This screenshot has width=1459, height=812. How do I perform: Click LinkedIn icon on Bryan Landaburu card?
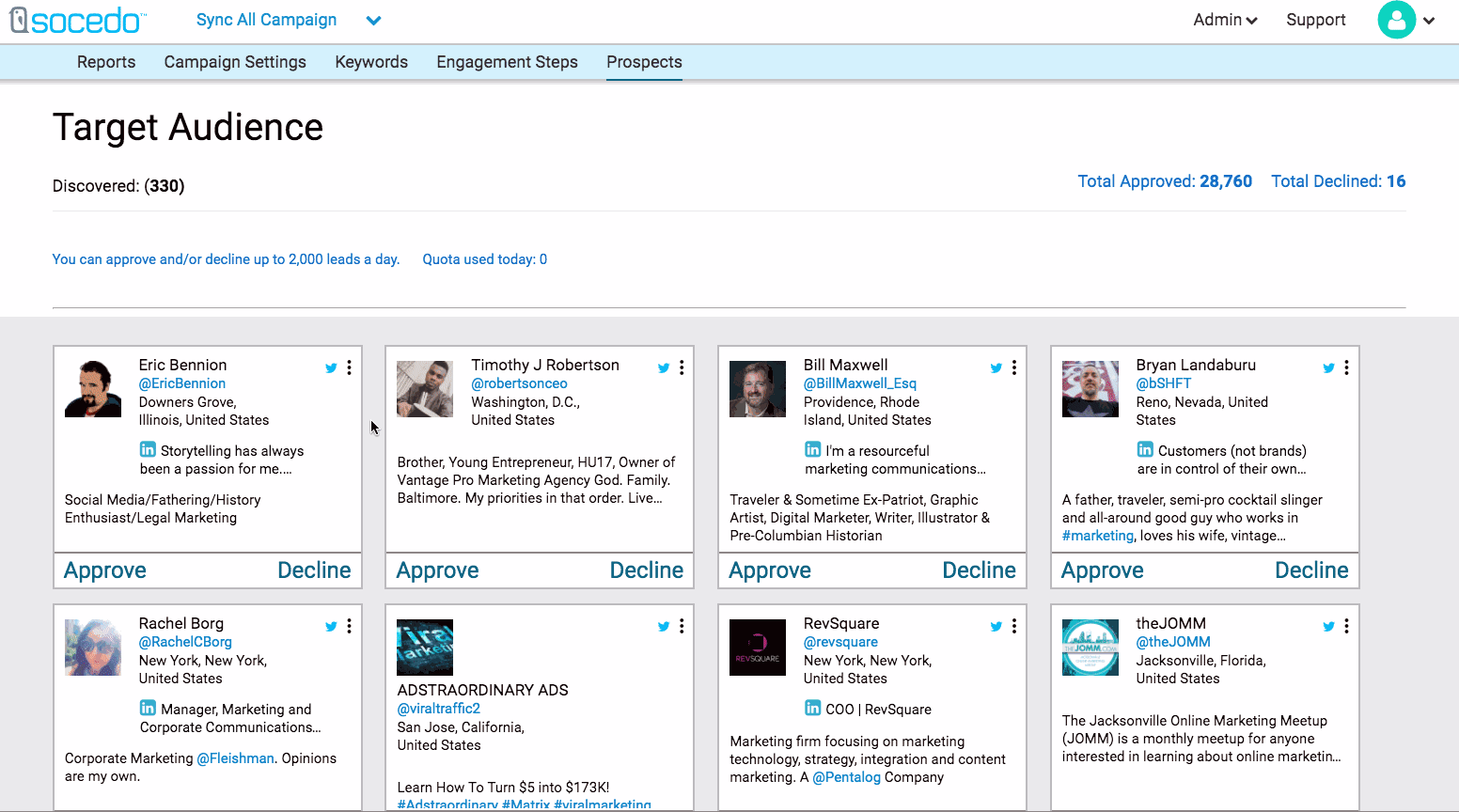coord(1145,449)
